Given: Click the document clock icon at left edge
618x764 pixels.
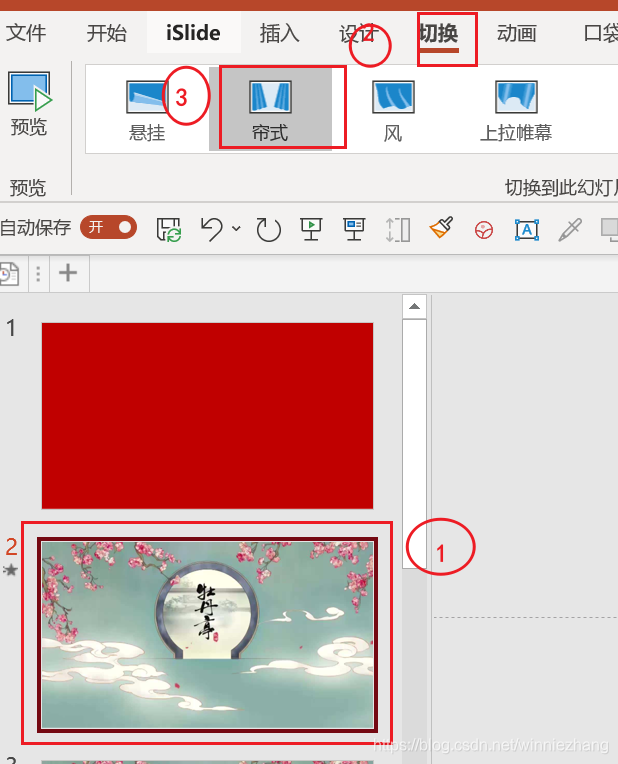Looking at the screenshot, I should pos(9,274).
